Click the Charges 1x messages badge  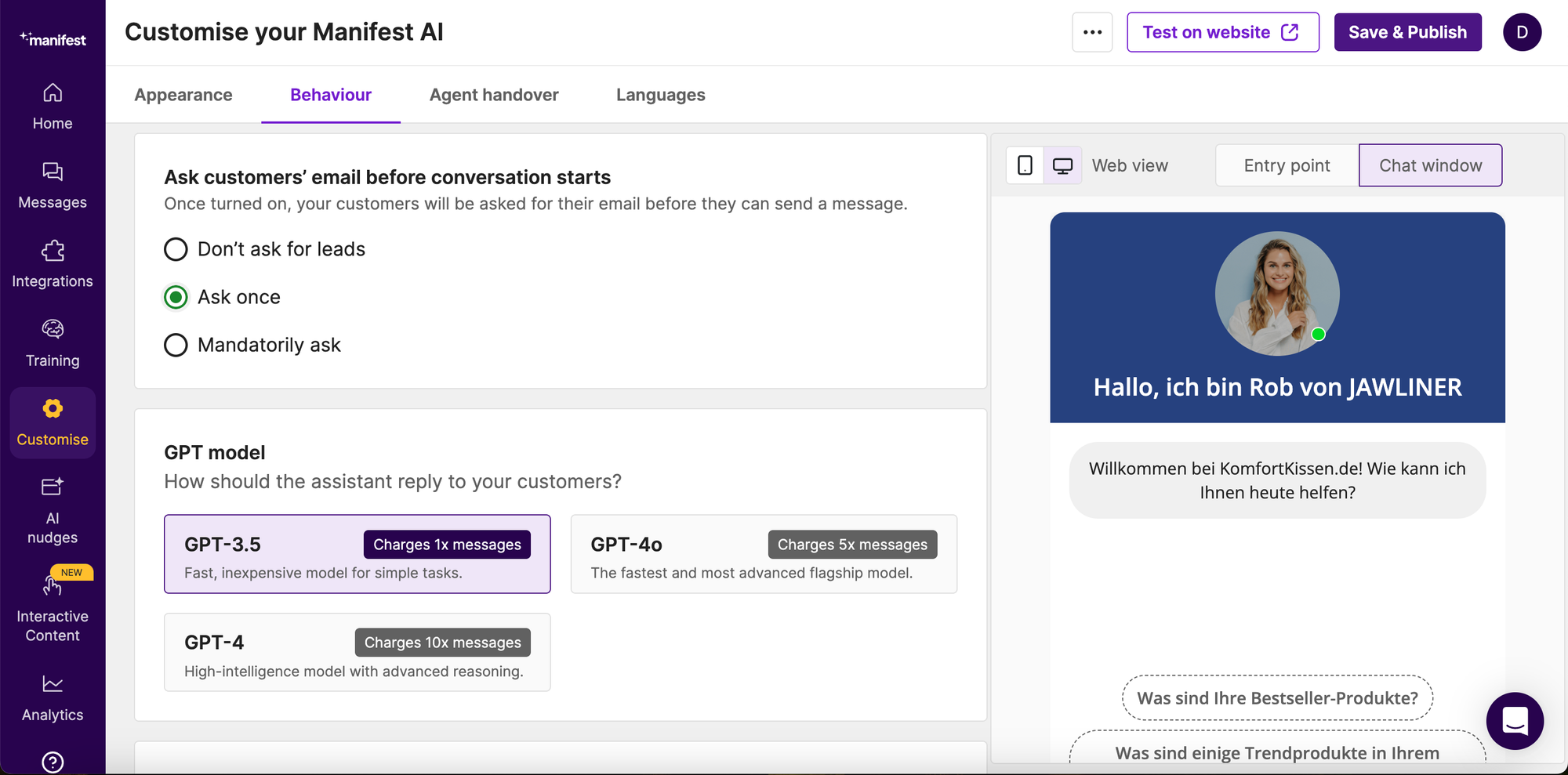[x=447, y=545]
